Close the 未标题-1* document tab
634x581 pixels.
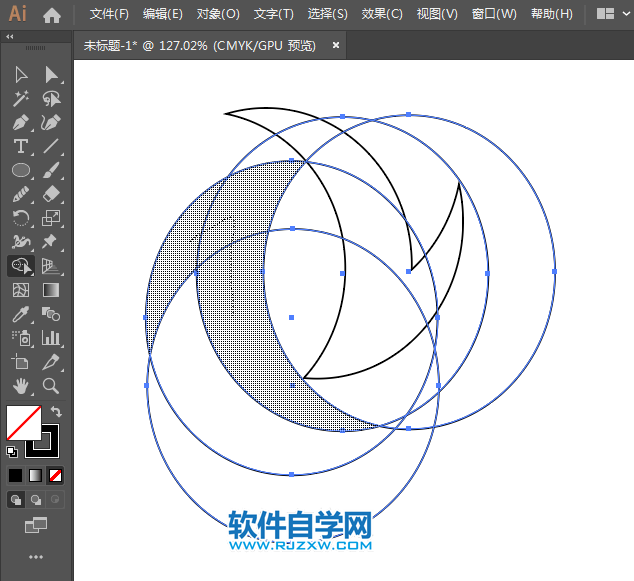[x=336, y=45]
